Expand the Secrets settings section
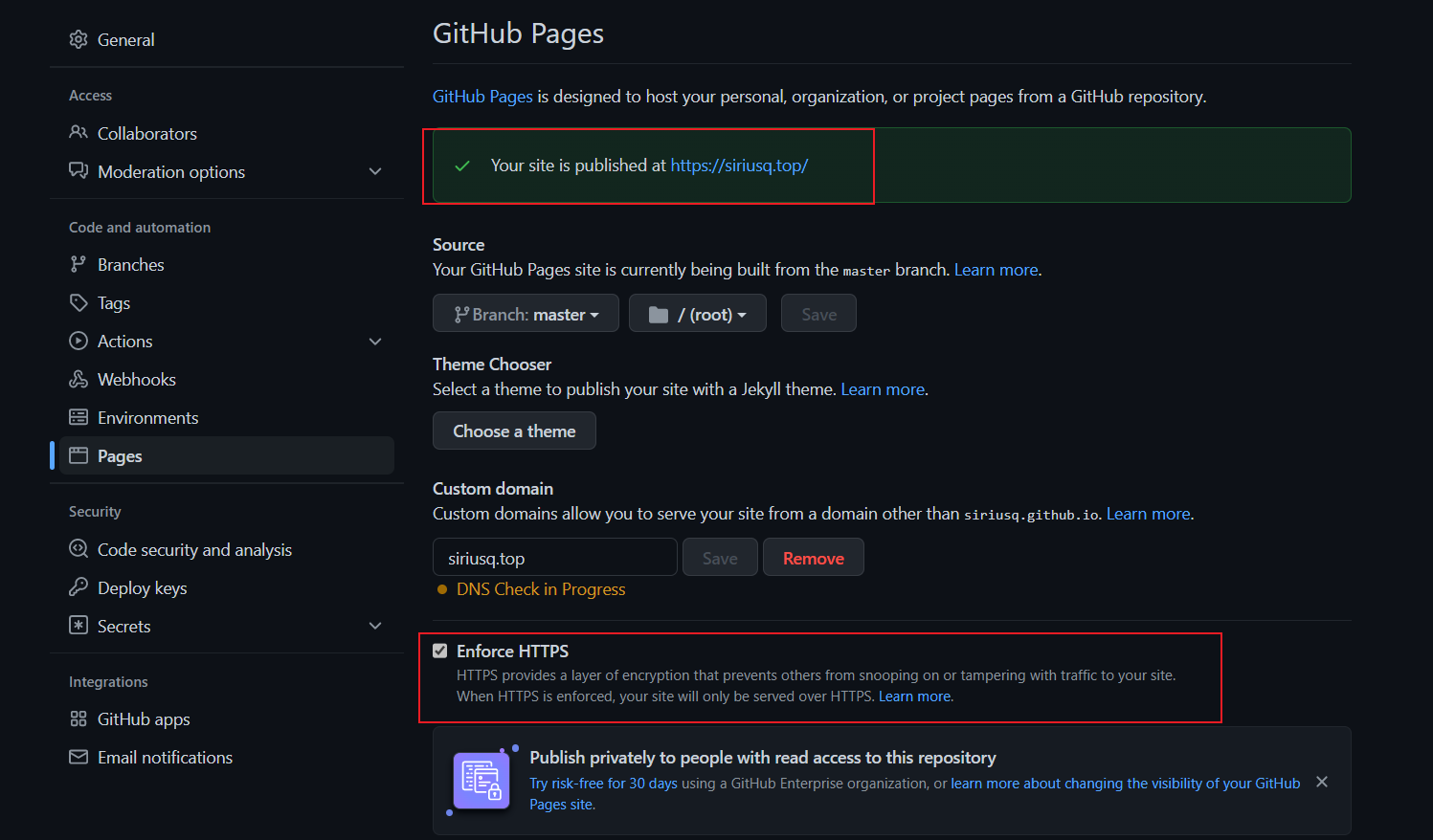 pyautogui.click(x=375, y=626)
